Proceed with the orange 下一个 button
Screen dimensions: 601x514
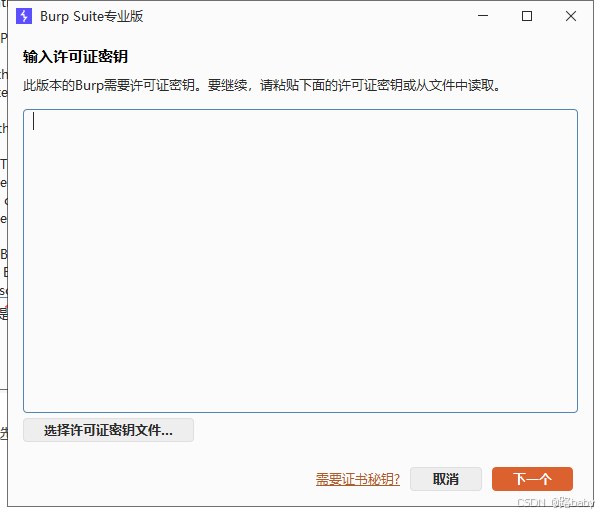[x=532, y=480]
